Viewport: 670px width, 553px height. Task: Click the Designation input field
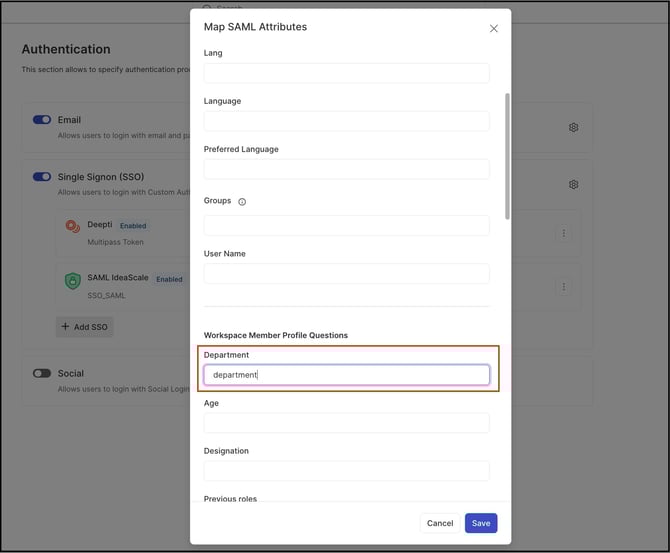346,471
